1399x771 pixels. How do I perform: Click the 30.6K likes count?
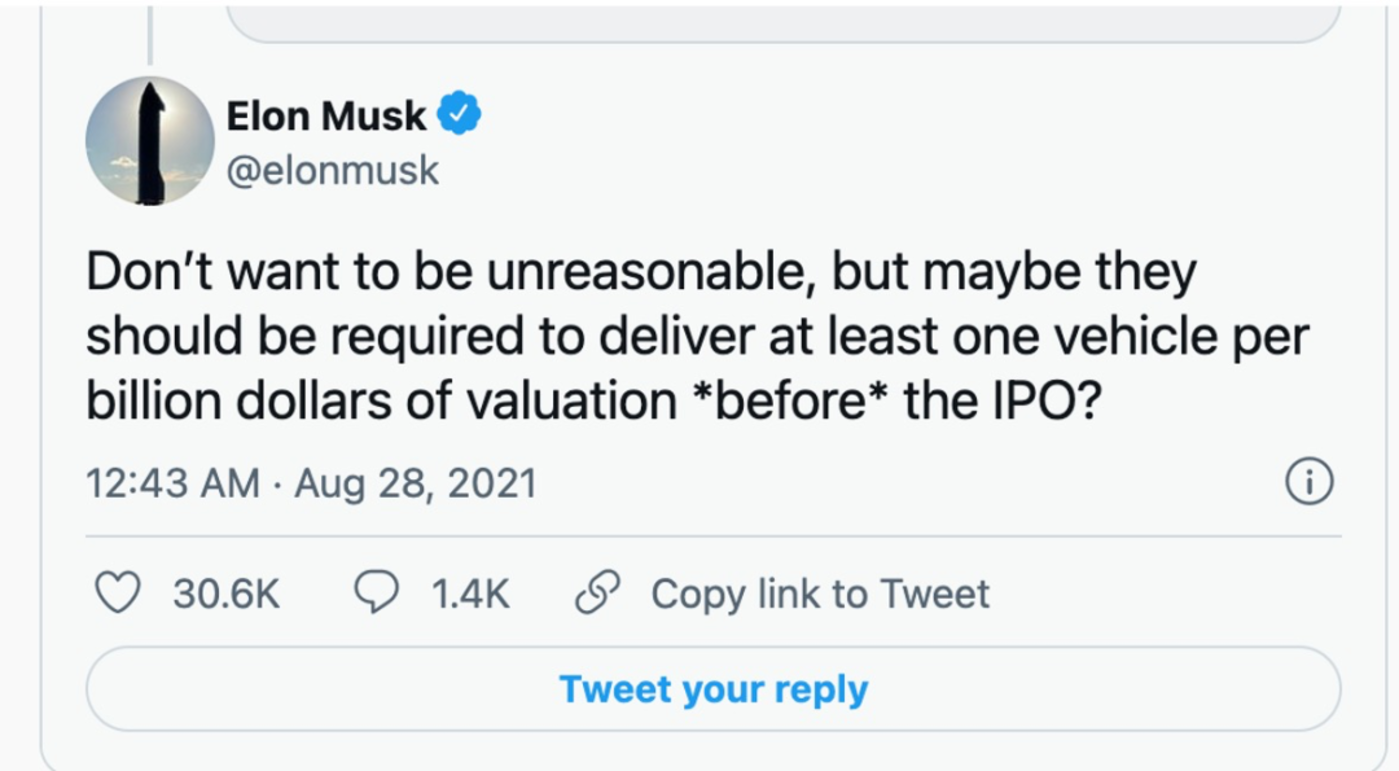226,594
